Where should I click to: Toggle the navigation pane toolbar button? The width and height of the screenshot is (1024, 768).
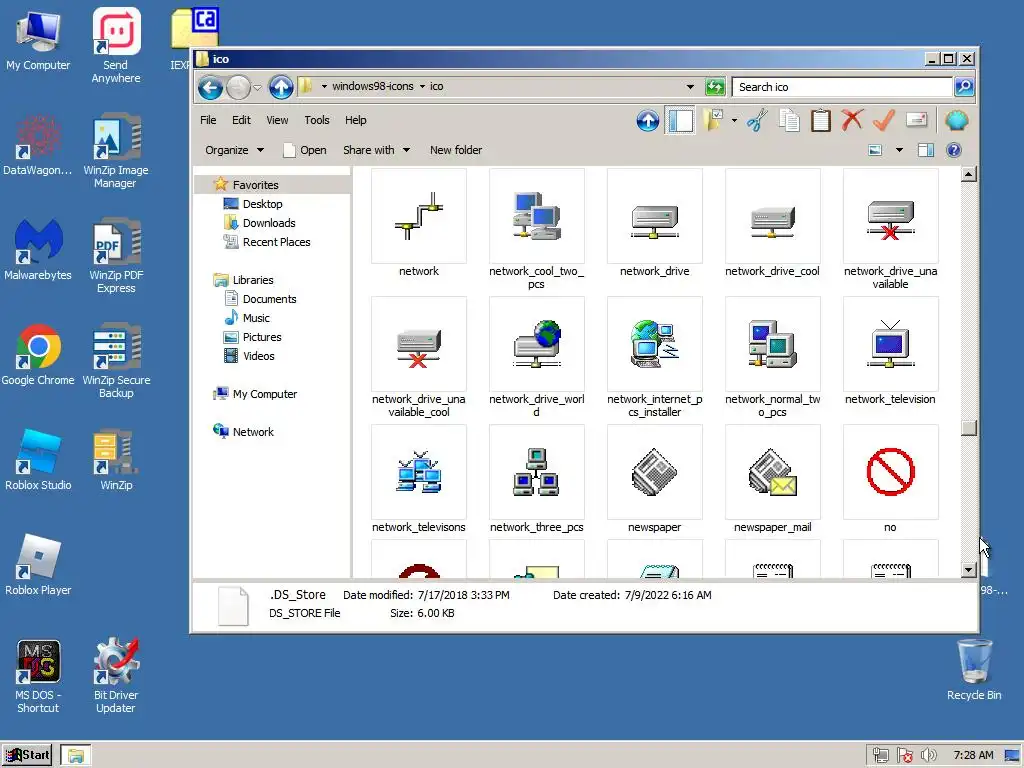pyautogui.click(x=680, y=120)
